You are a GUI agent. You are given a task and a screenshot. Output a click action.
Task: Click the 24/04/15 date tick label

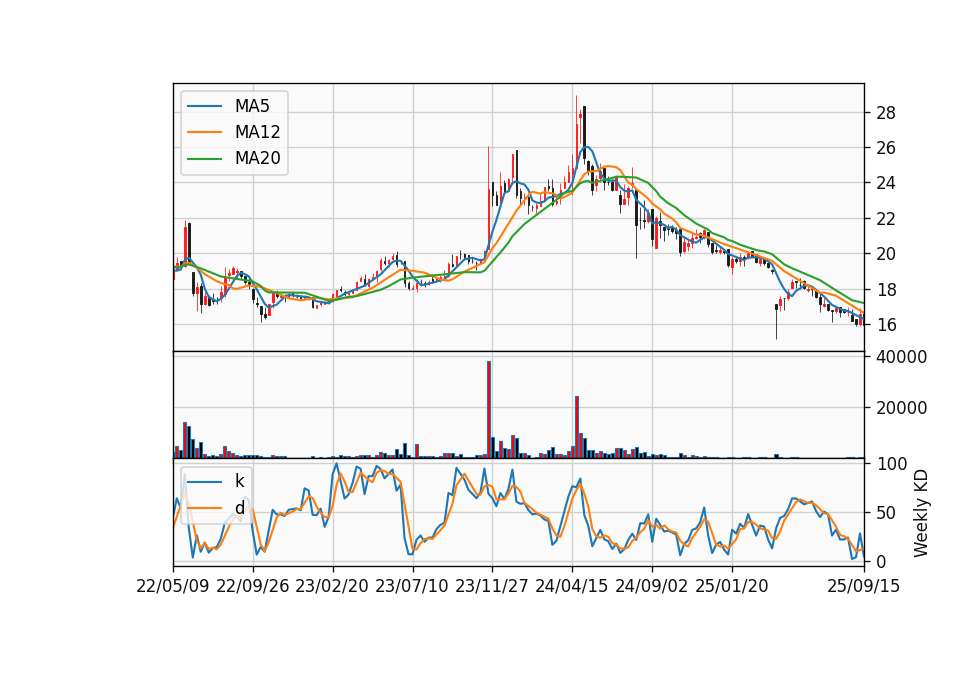[572, 587]
